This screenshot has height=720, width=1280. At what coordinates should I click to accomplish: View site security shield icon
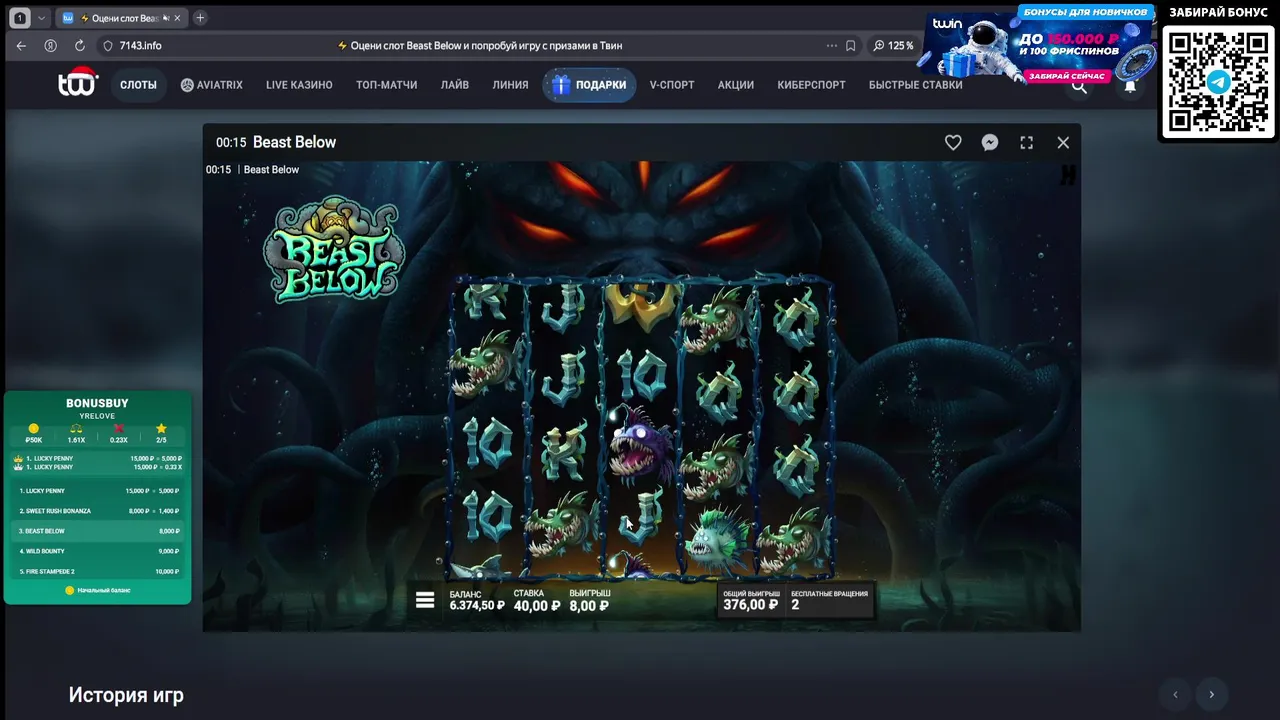(x=108, y=46)
